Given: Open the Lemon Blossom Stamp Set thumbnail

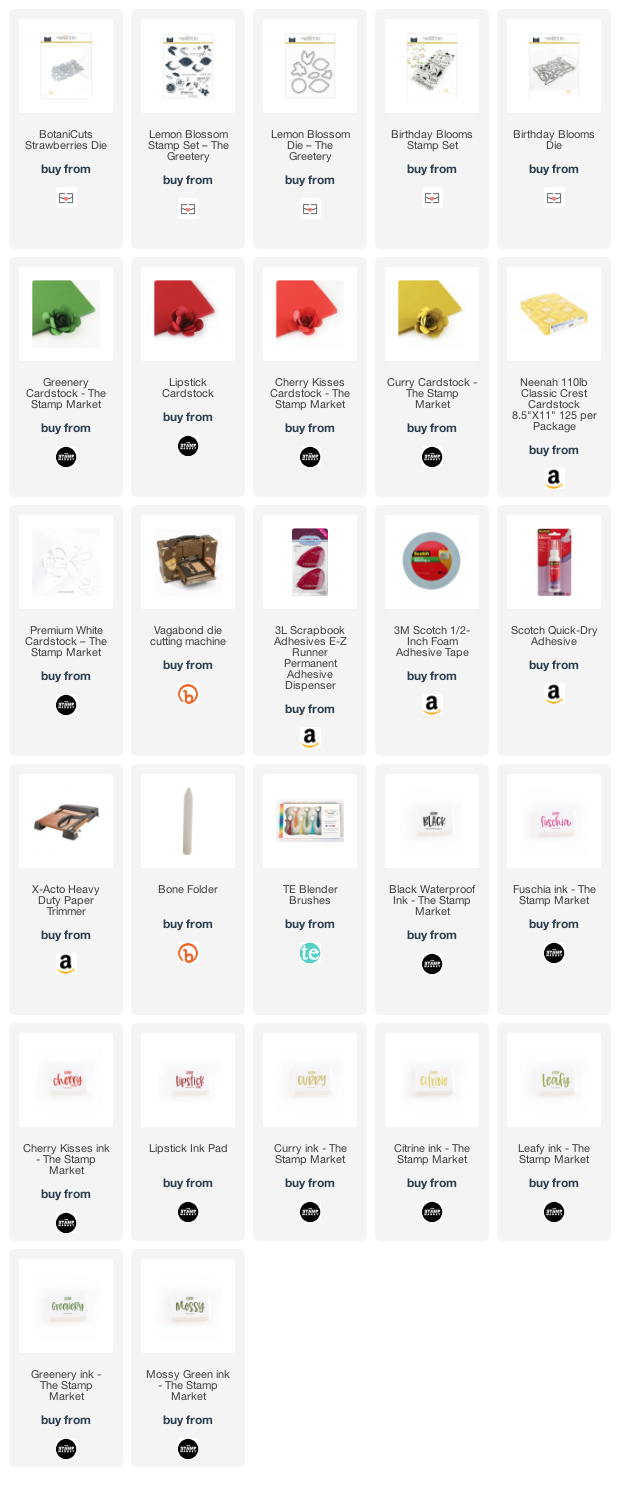Looking at the screenshot, I should point(188,66).
